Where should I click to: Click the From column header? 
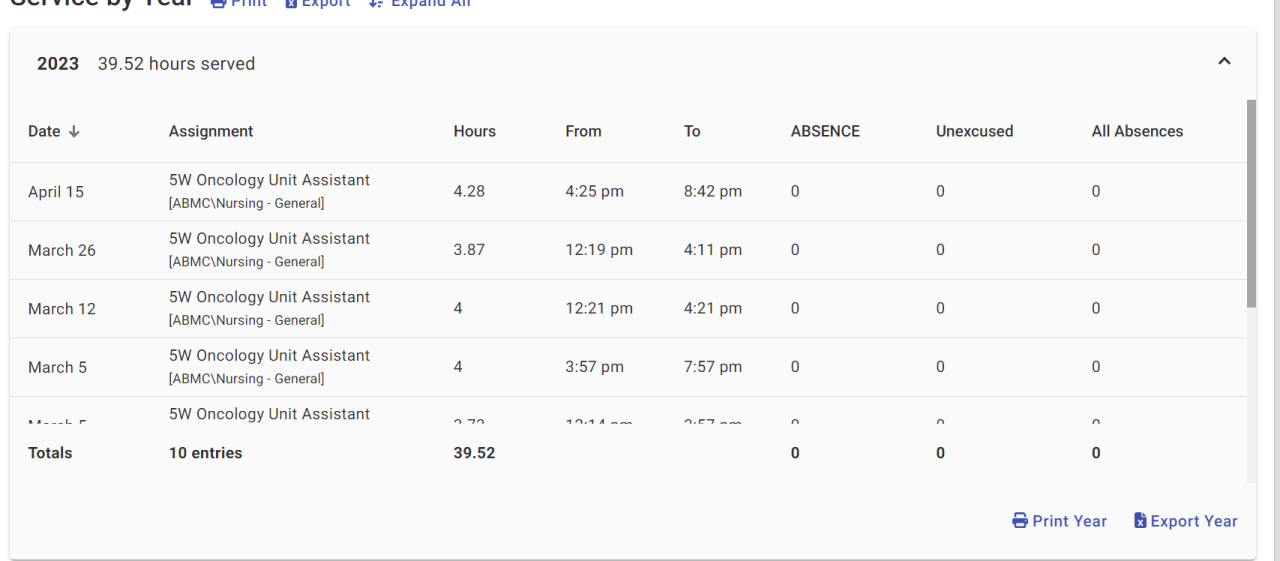[583, 131]
